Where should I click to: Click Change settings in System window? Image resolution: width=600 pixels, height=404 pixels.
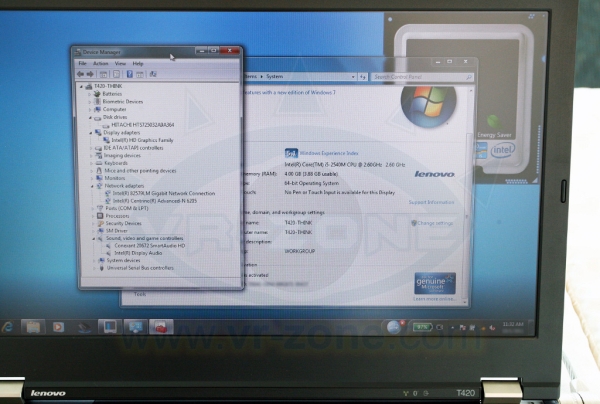coord(435,223)
